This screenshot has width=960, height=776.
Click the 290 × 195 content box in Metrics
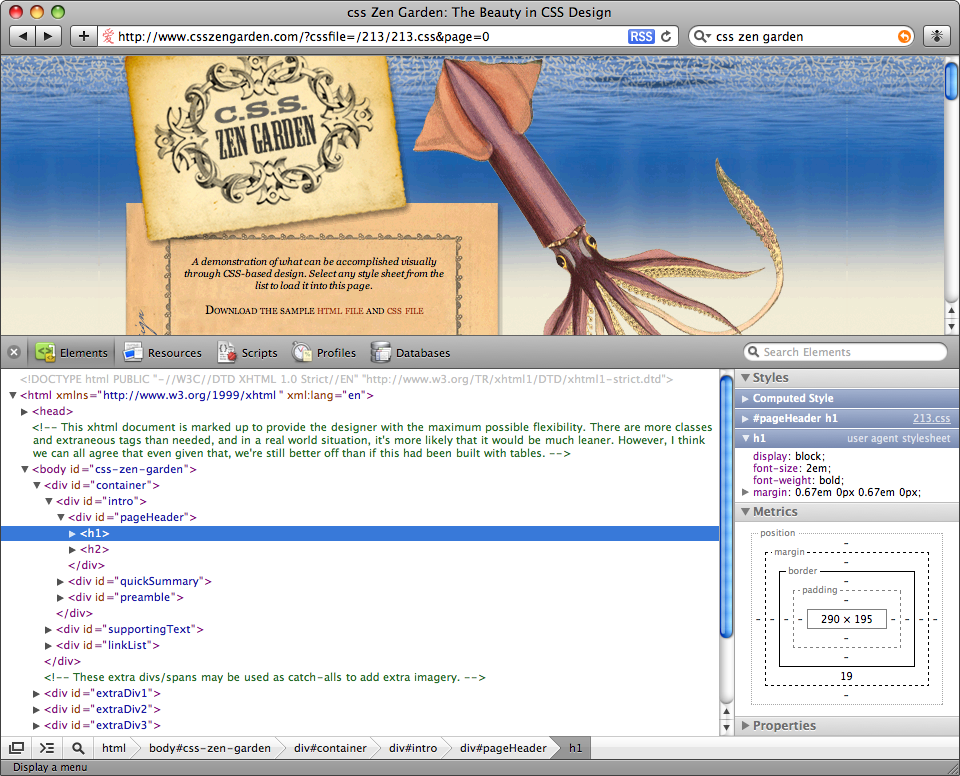846,619
